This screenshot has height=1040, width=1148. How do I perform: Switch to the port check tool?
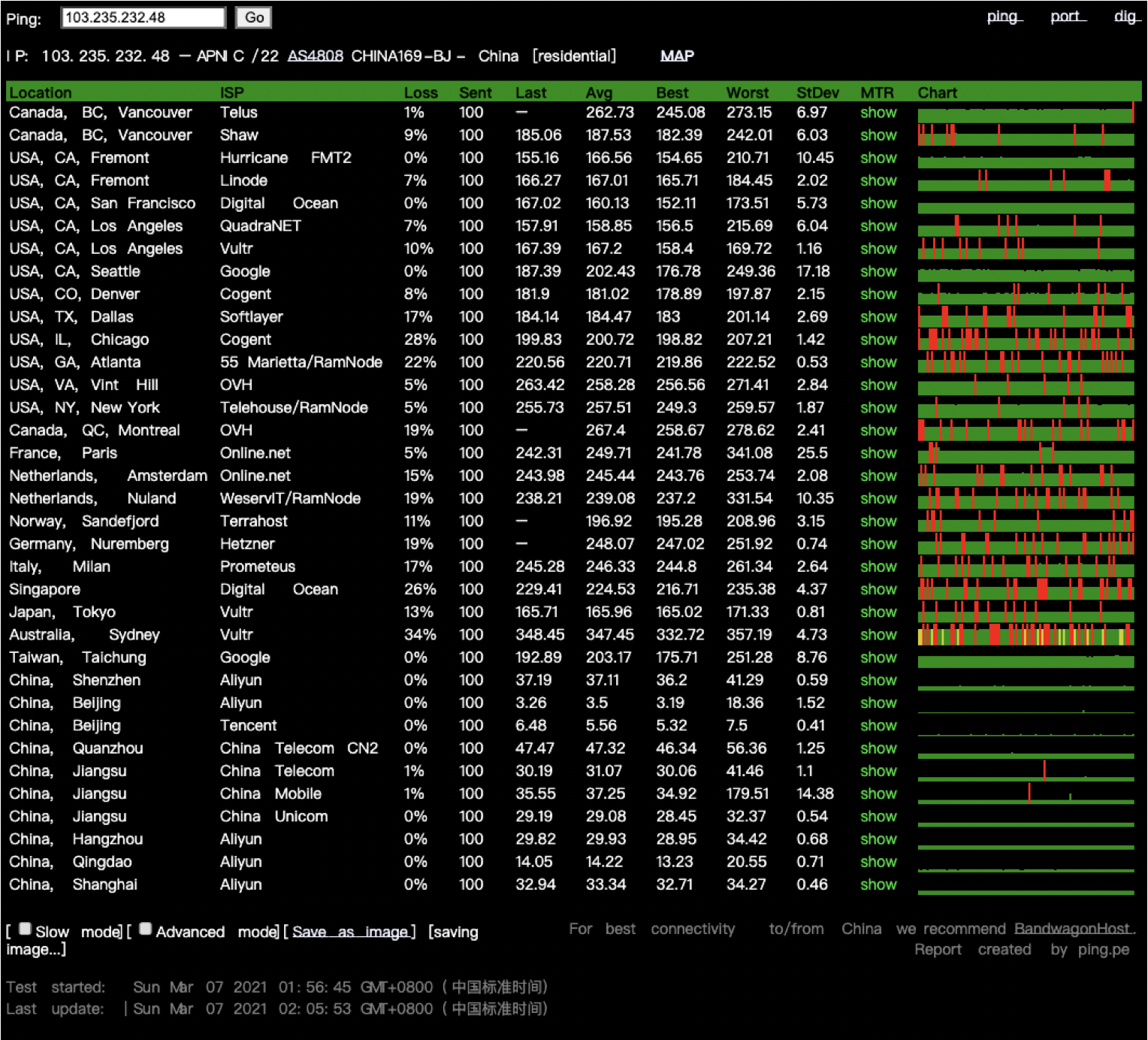point(1066,16)
